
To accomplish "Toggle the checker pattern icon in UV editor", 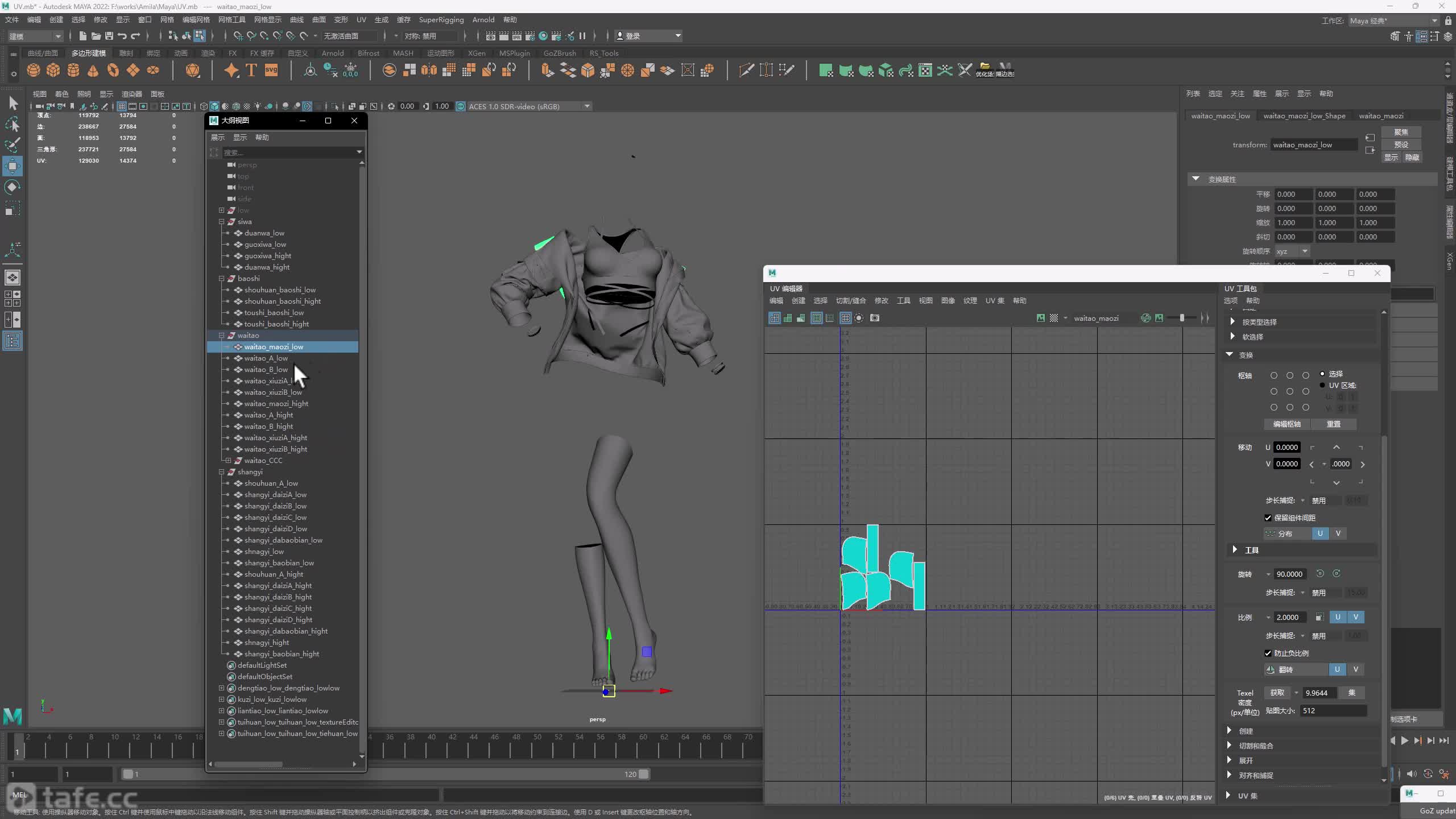I will 1054,318.
